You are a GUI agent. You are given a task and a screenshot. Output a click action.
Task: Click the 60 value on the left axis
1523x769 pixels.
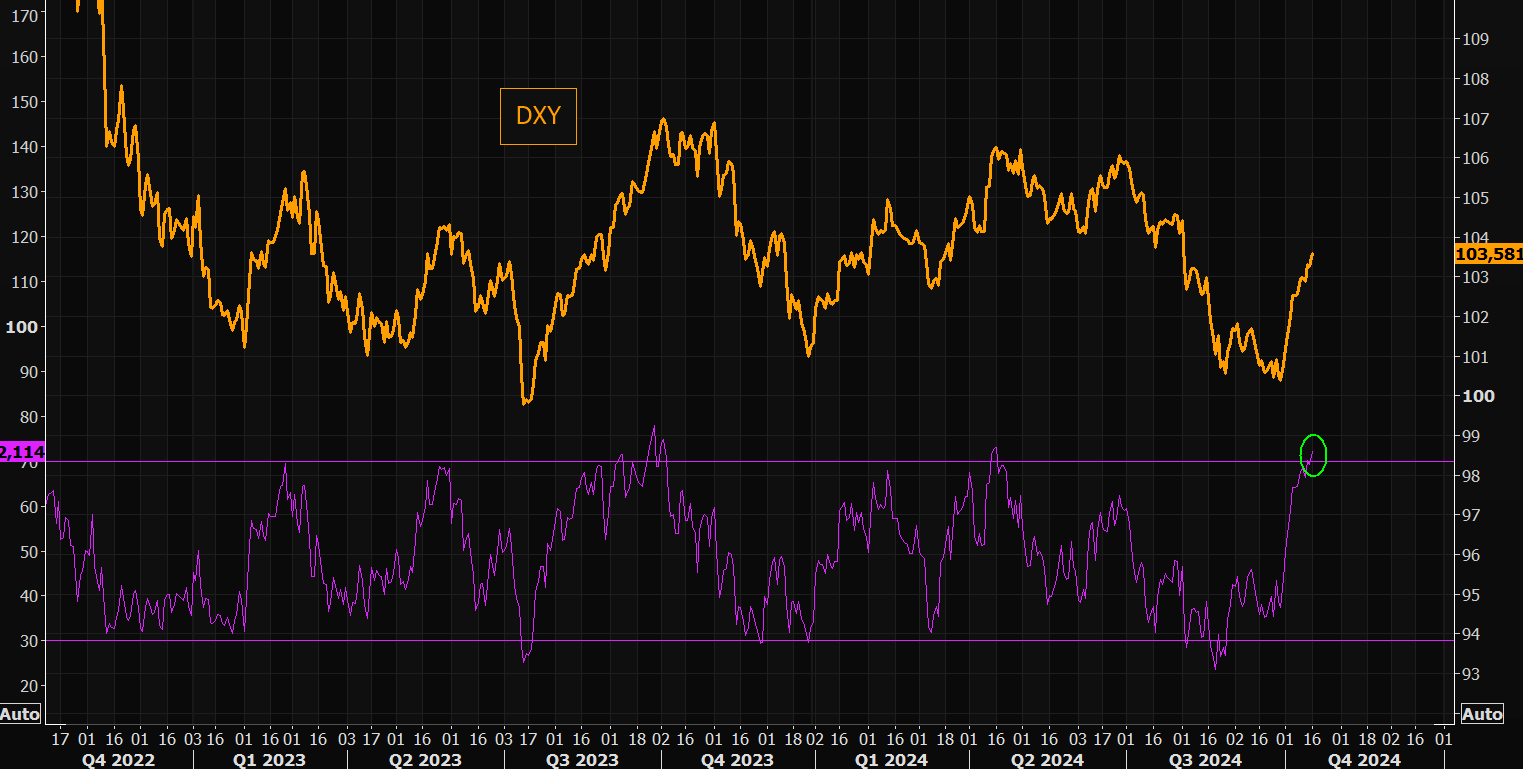pos(30,507)
